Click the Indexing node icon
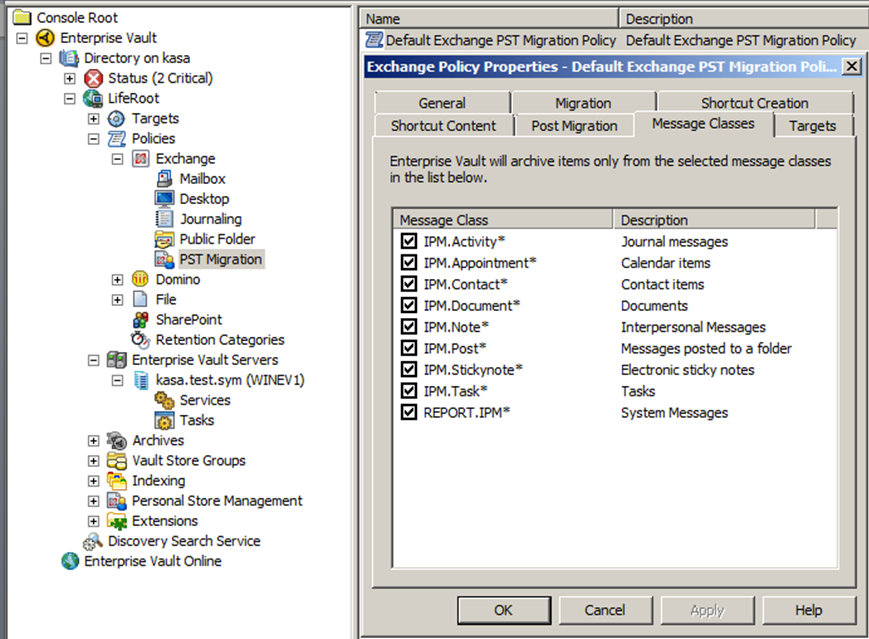The height and width of the screenshot is (639, 869). point(116,480)
